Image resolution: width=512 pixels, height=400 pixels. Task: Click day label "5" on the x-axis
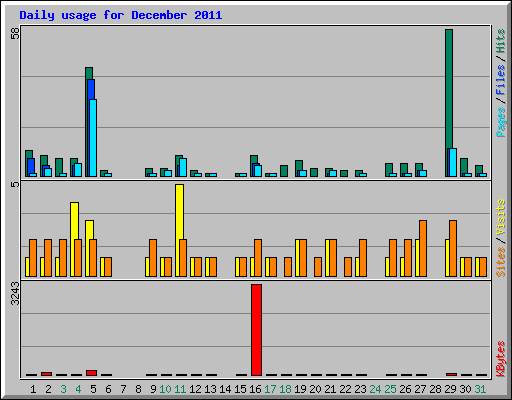[93, 389]
